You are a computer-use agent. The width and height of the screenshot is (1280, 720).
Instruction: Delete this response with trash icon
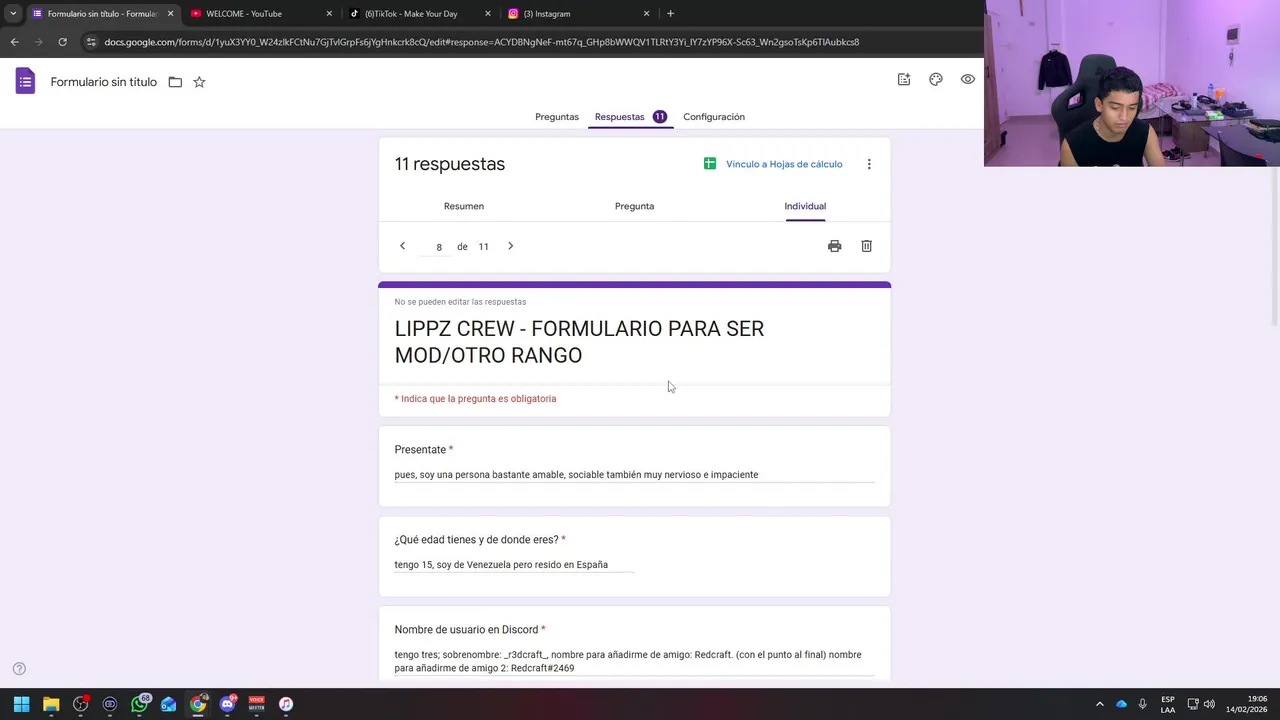(x=867, y=246)
